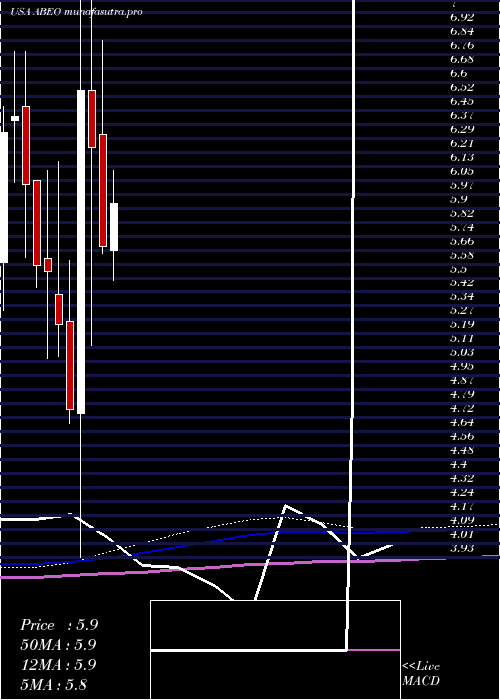The height and width of the screenshot is (700, 500).
Task: Select the 4.87 price axis label
Action: tap(462, 380)
